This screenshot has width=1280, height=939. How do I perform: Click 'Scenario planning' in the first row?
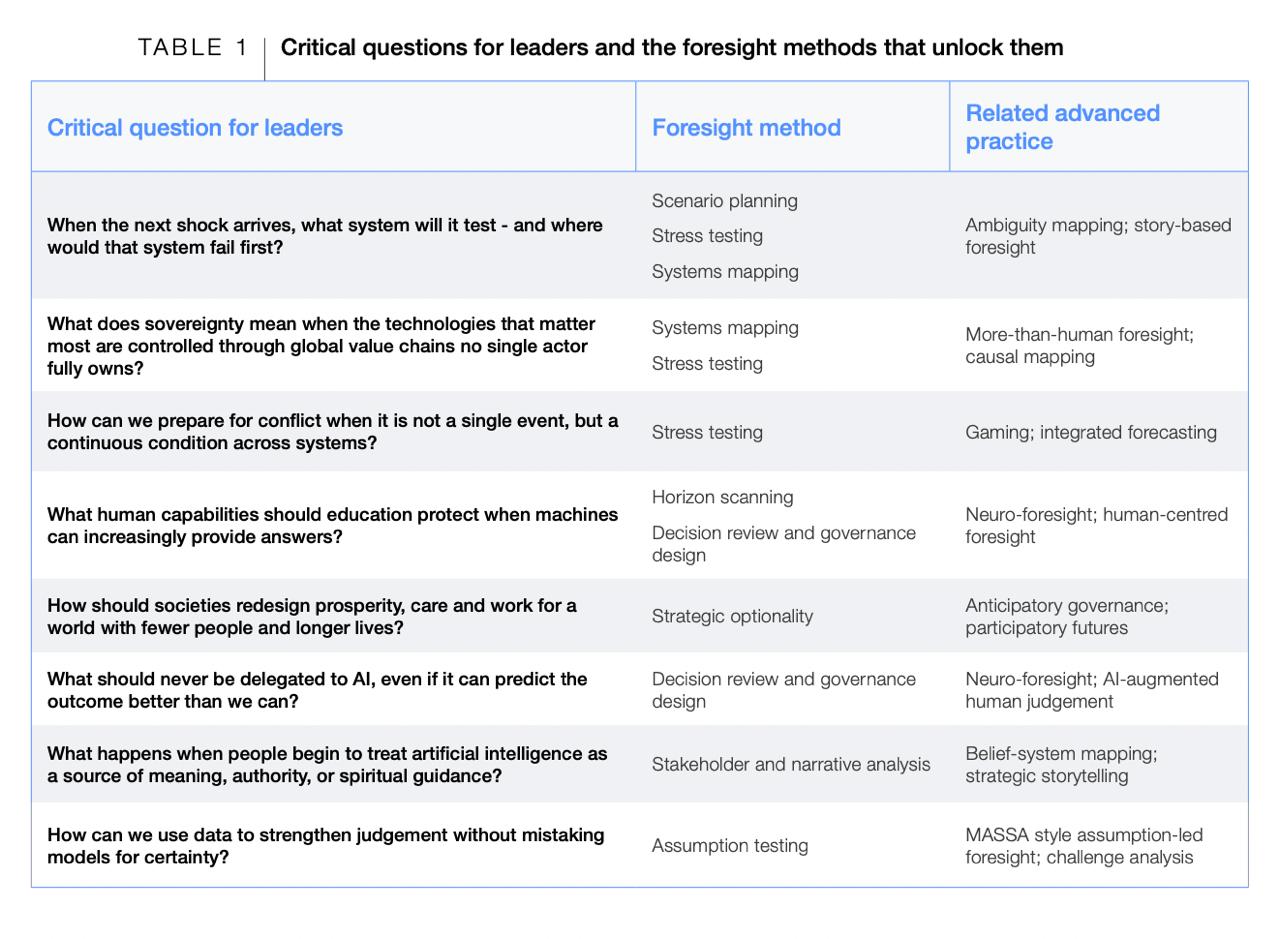[x=725, y=201]
